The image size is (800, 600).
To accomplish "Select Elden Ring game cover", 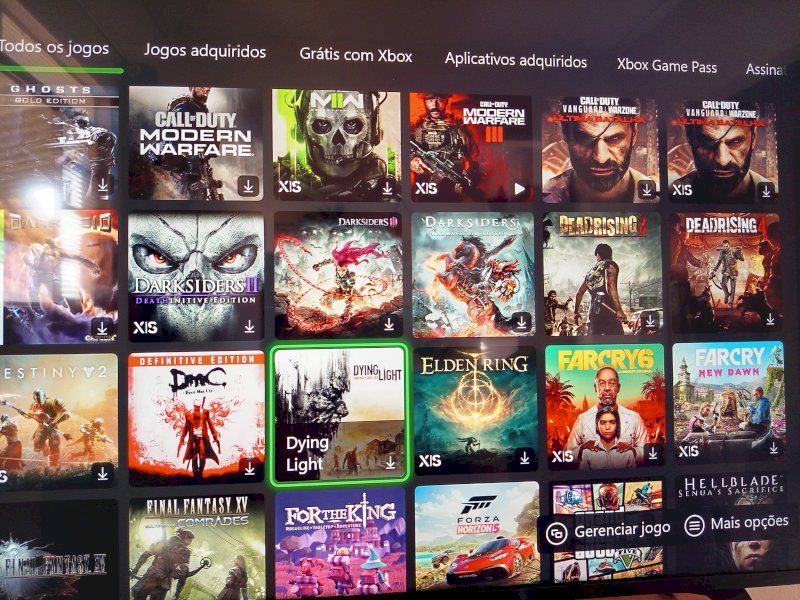I will pos(475,410).
